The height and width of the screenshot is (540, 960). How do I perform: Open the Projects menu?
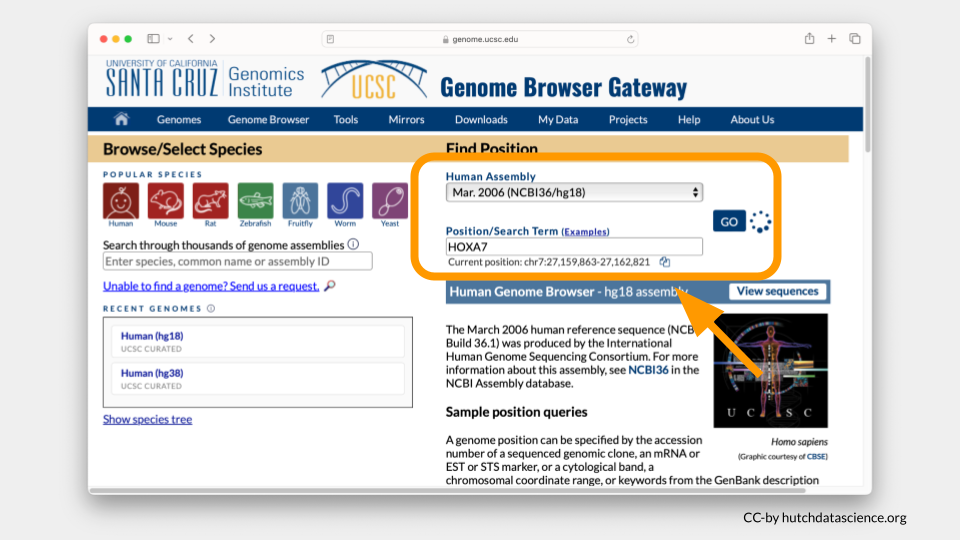point(628,119)
